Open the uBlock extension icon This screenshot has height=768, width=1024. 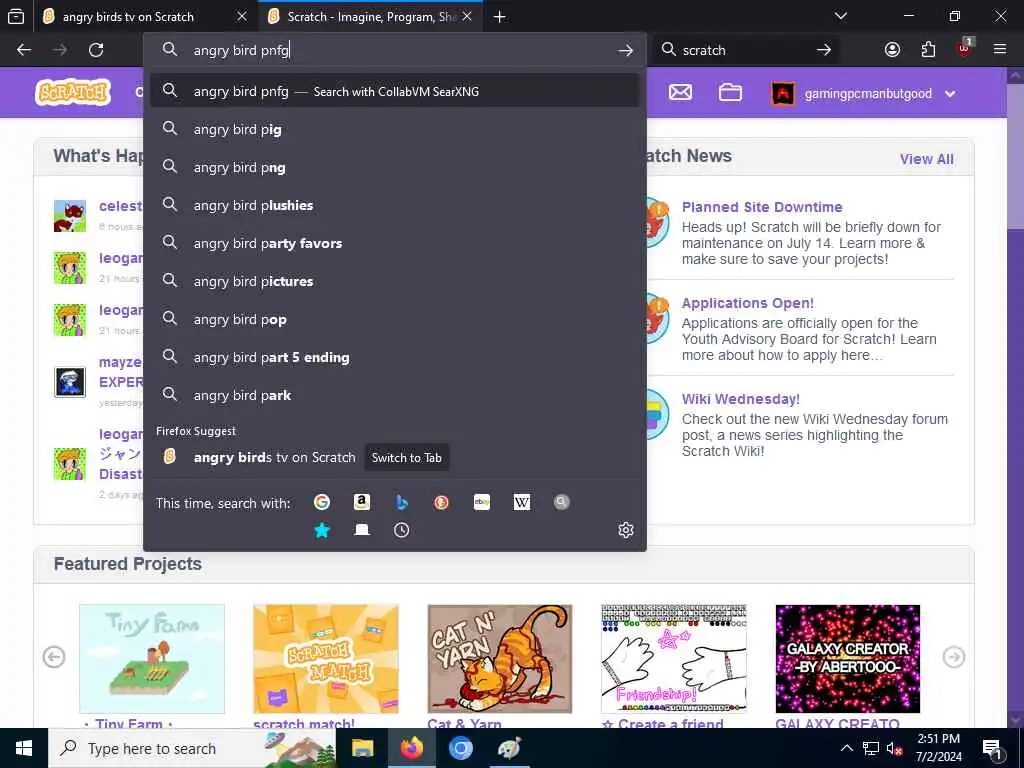(965, 49)
